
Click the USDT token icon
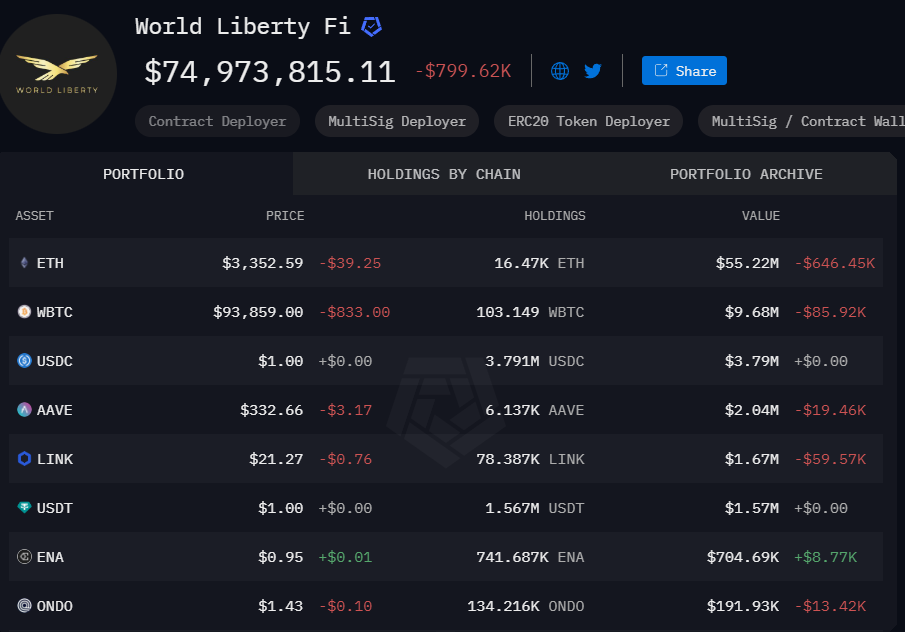point(24,508)
